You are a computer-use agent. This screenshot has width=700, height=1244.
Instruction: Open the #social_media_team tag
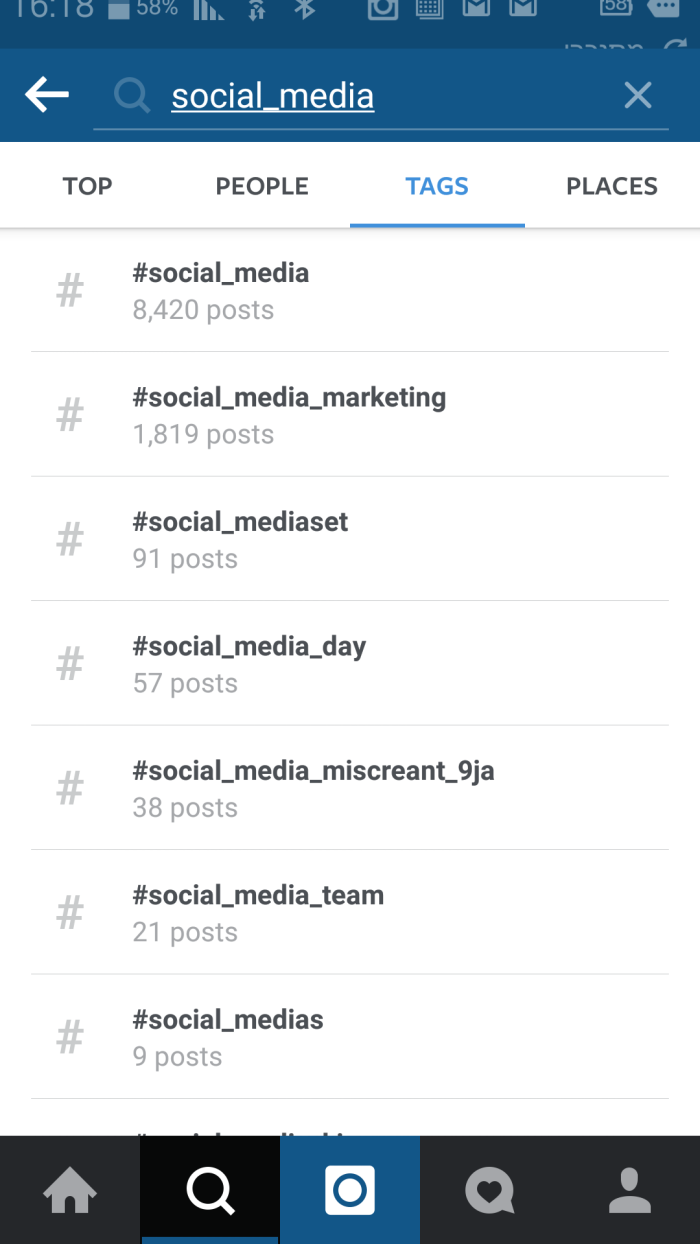click(x=350, y=912)
